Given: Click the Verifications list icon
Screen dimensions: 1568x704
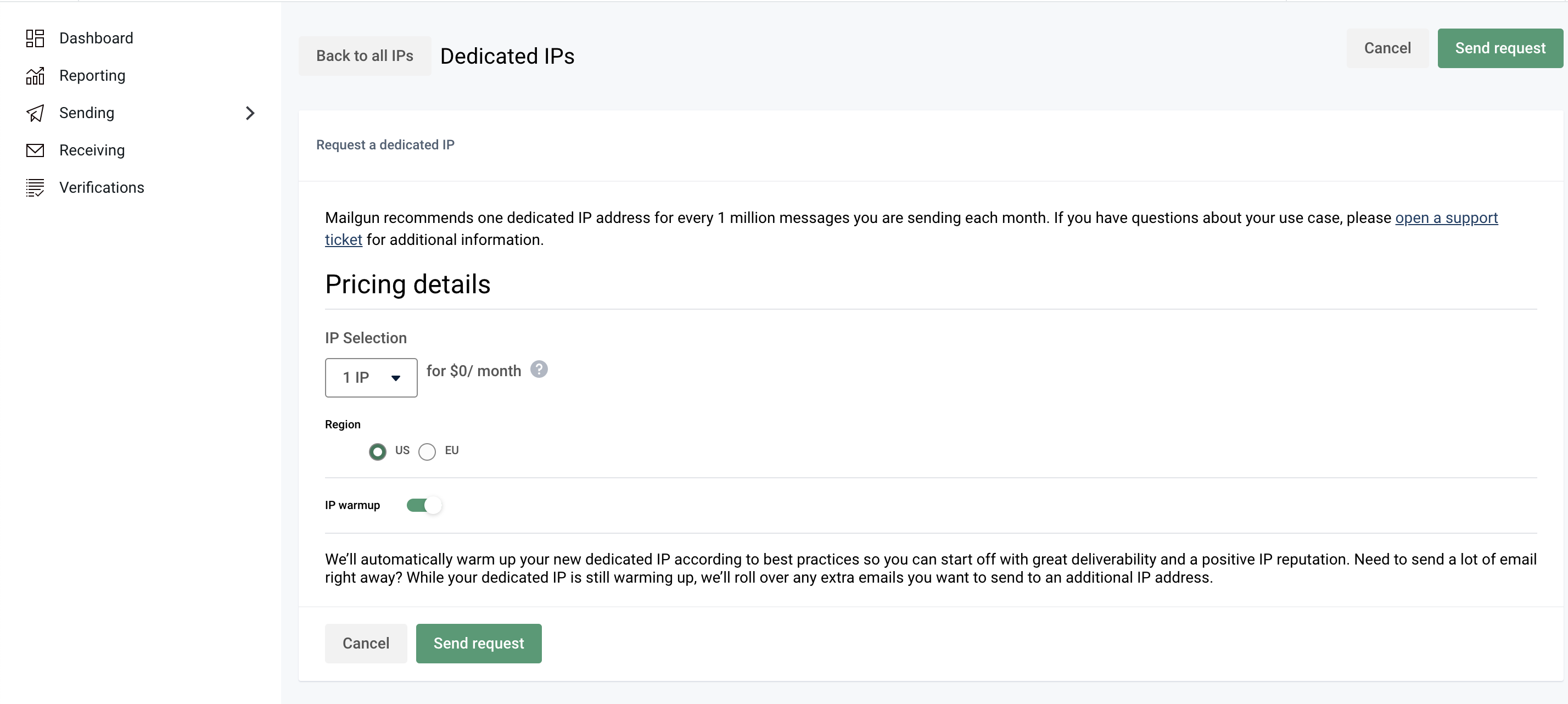Looking at the screenshot, I should pos(35,188).
